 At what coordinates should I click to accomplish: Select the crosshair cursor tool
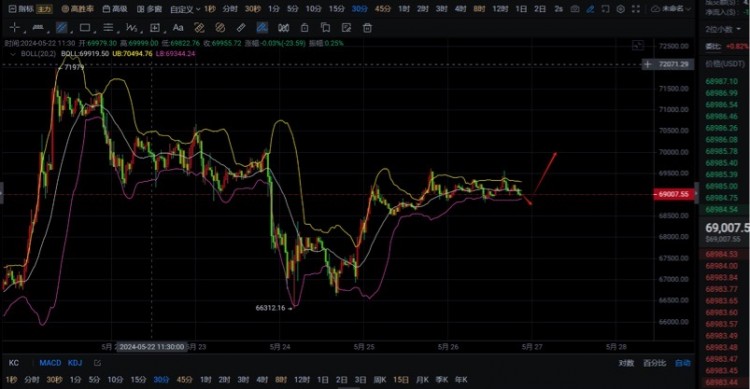[14, 28]
